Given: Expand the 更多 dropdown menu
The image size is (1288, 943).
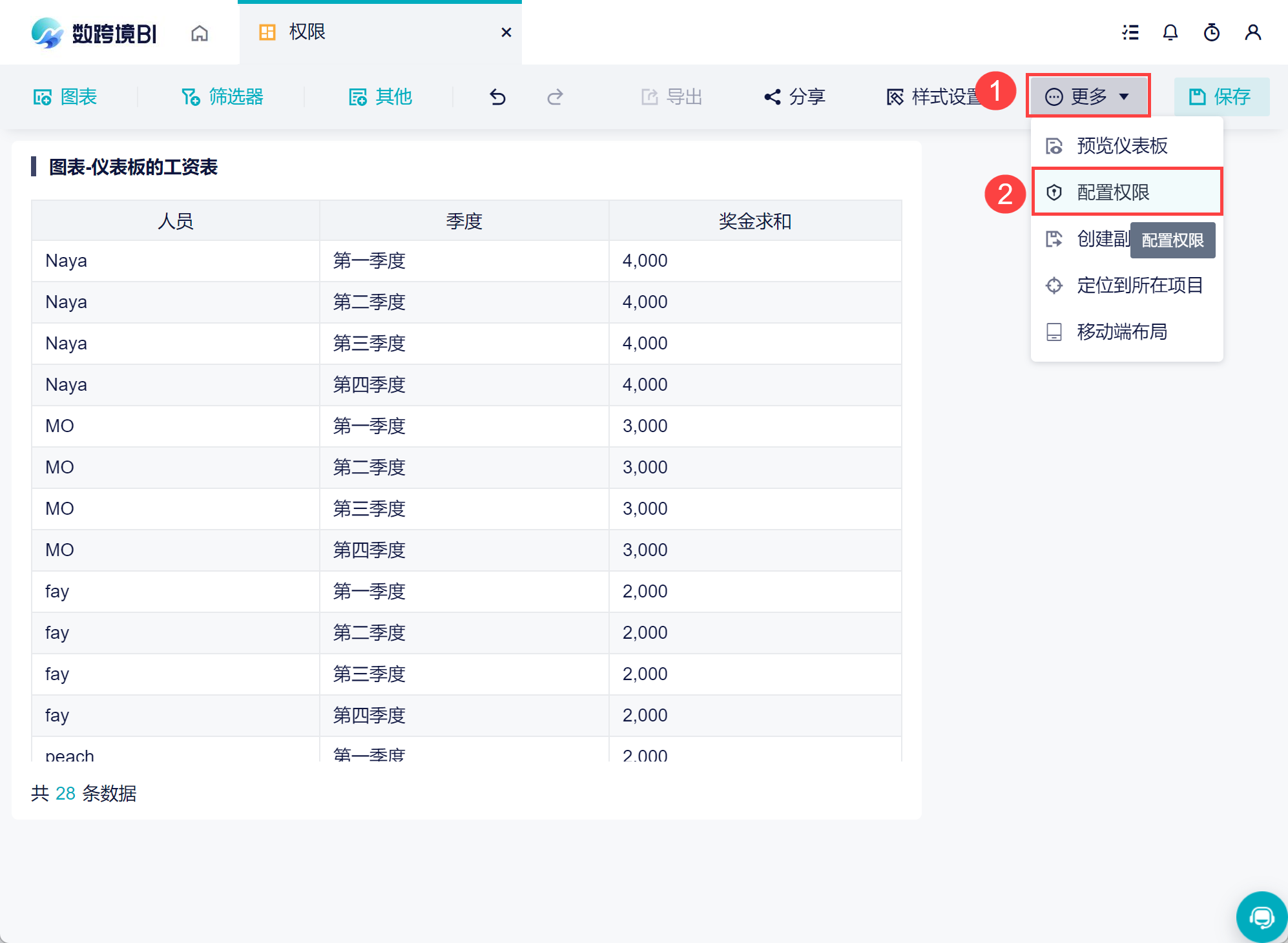Looking at the screenshot, I should [x=1088, y=96].
